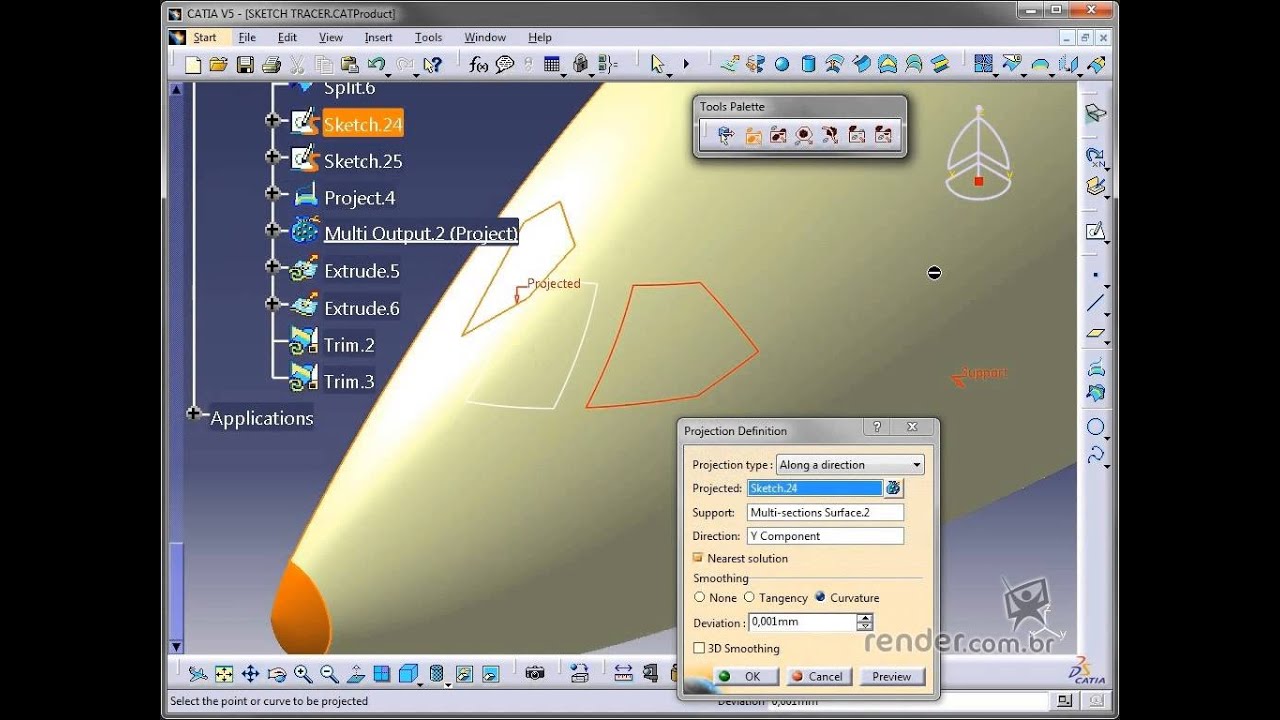This screenshot has height=720, width=1280.
Task: Click the What's This help pointer icon
Action: [432, 65]
